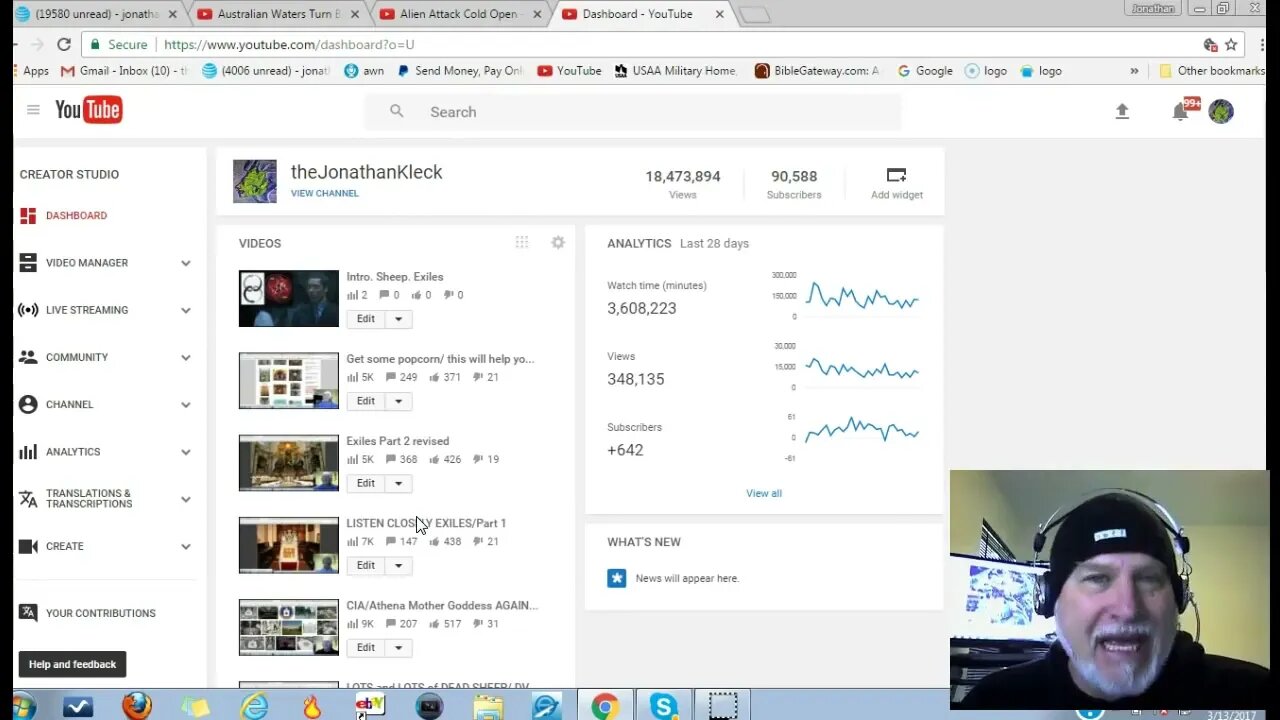
Task: Click the What's New star icon
Action: [x=617, y=578]
